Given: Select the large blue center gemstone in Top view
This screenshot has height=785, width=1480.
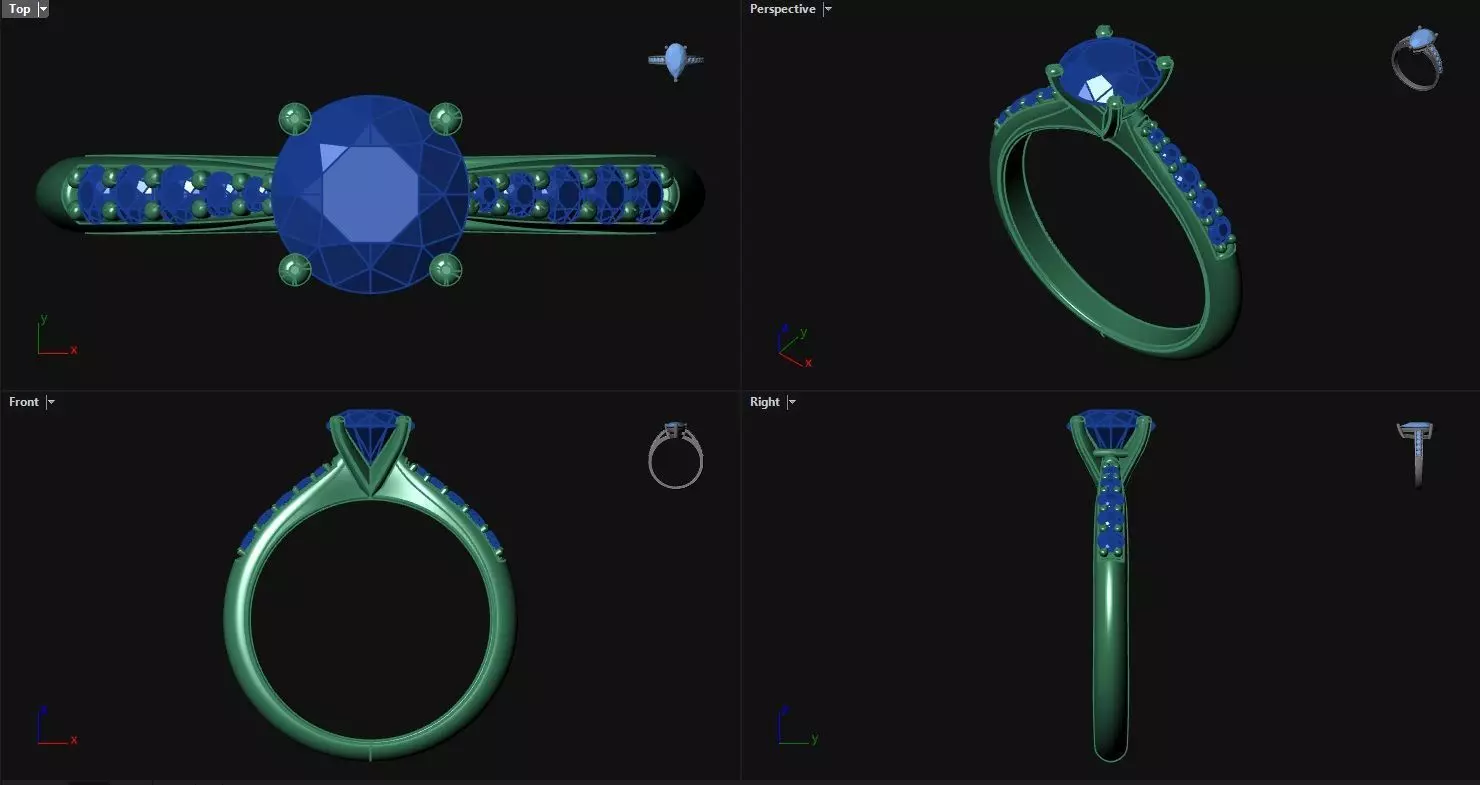Looking at the screenshot, I should (x=370, y=195).
